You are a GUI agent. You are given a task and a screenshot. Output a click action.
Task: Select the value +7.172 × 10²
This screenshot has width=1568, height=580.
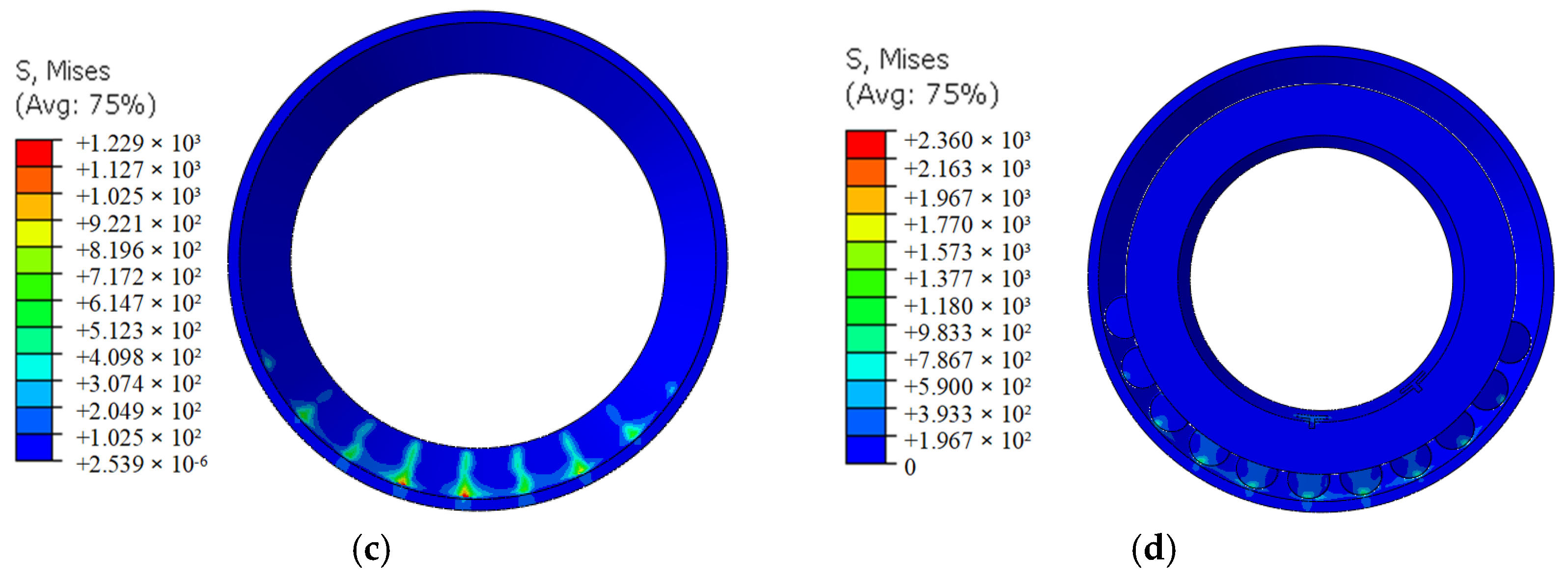coord(138,277)
